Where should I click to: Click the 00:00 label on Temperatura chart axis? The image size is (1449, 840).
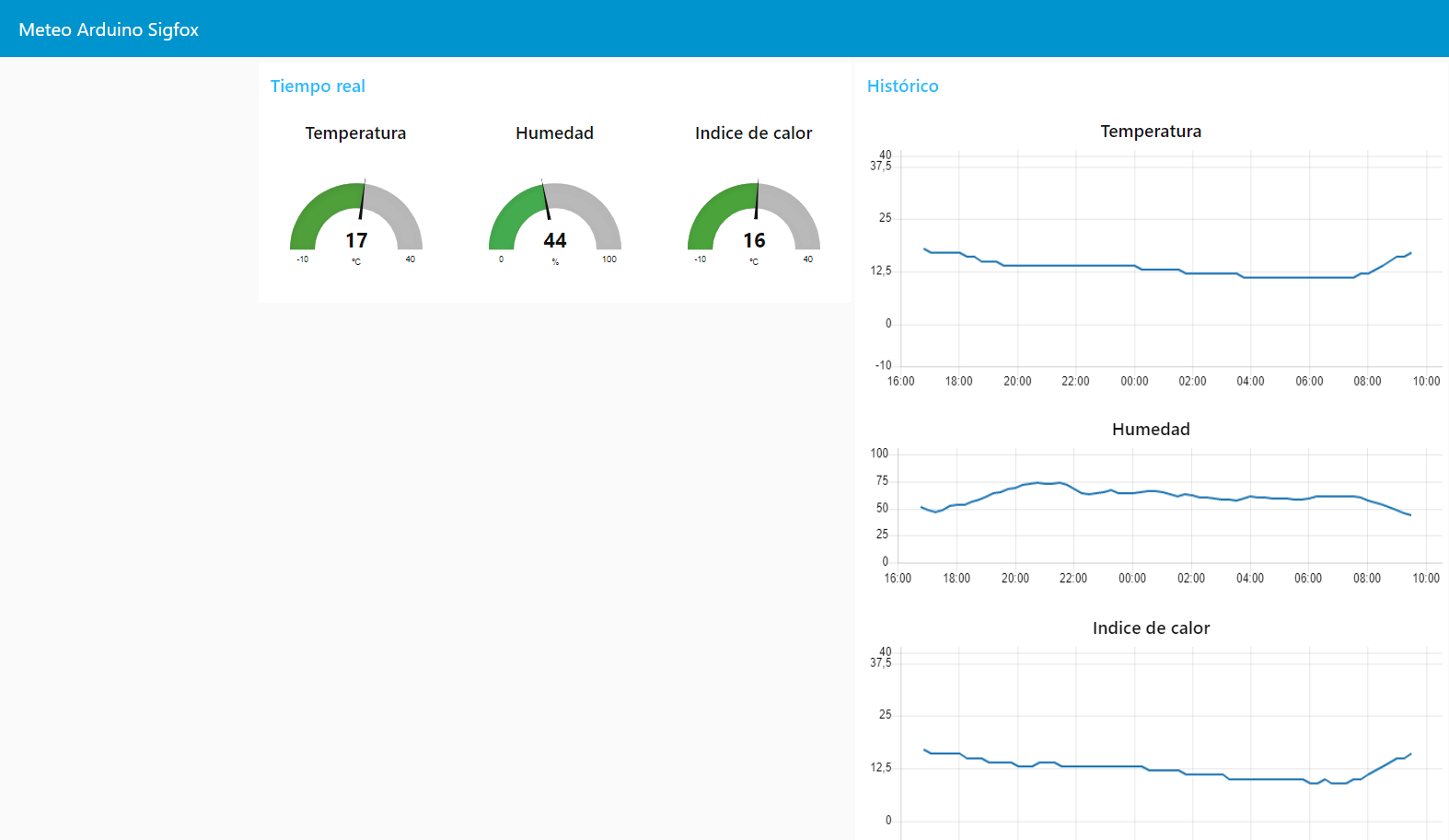click(1134, 382)
